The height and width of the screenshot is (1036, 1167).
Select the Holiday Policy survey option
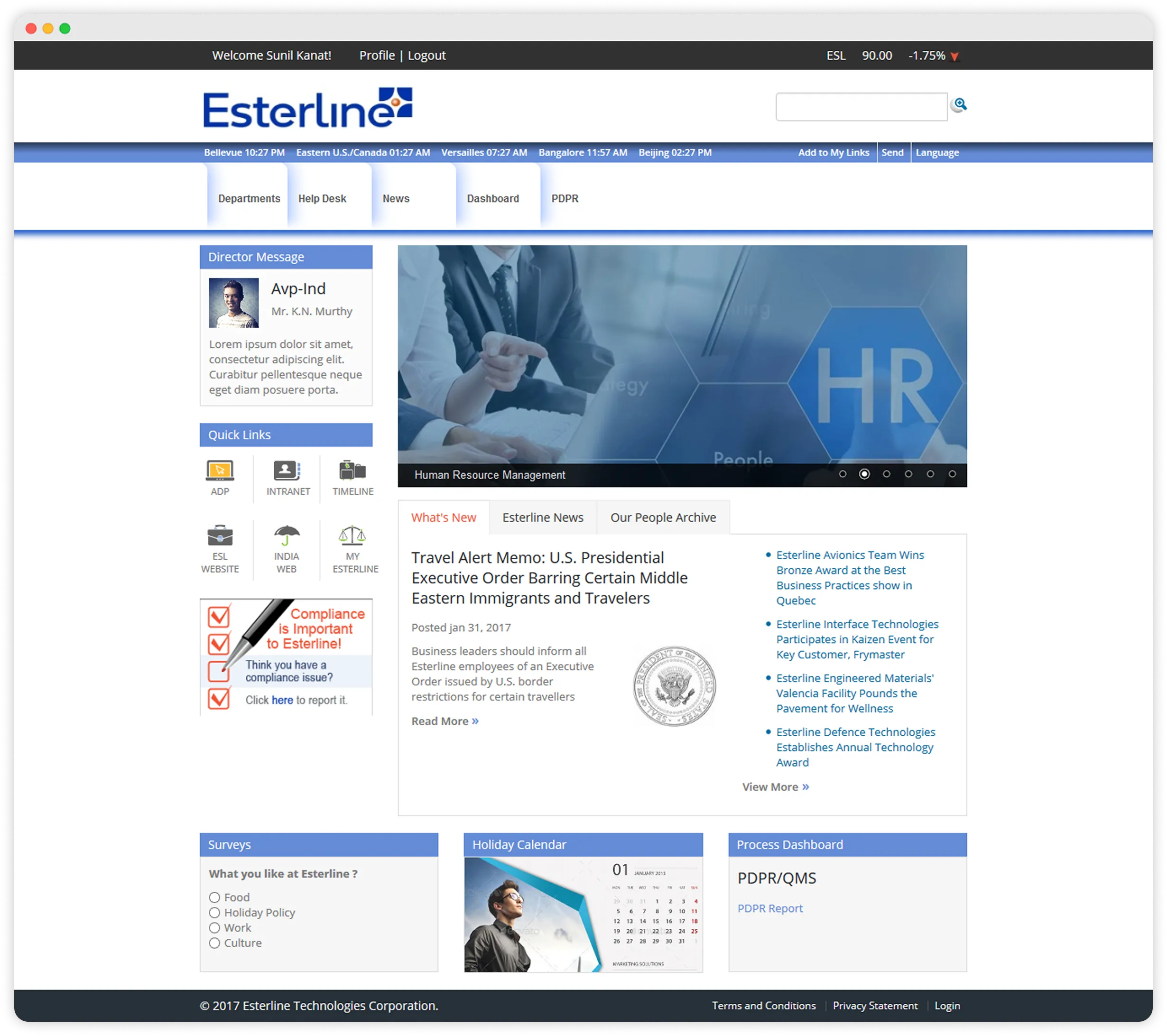point(215,913)
